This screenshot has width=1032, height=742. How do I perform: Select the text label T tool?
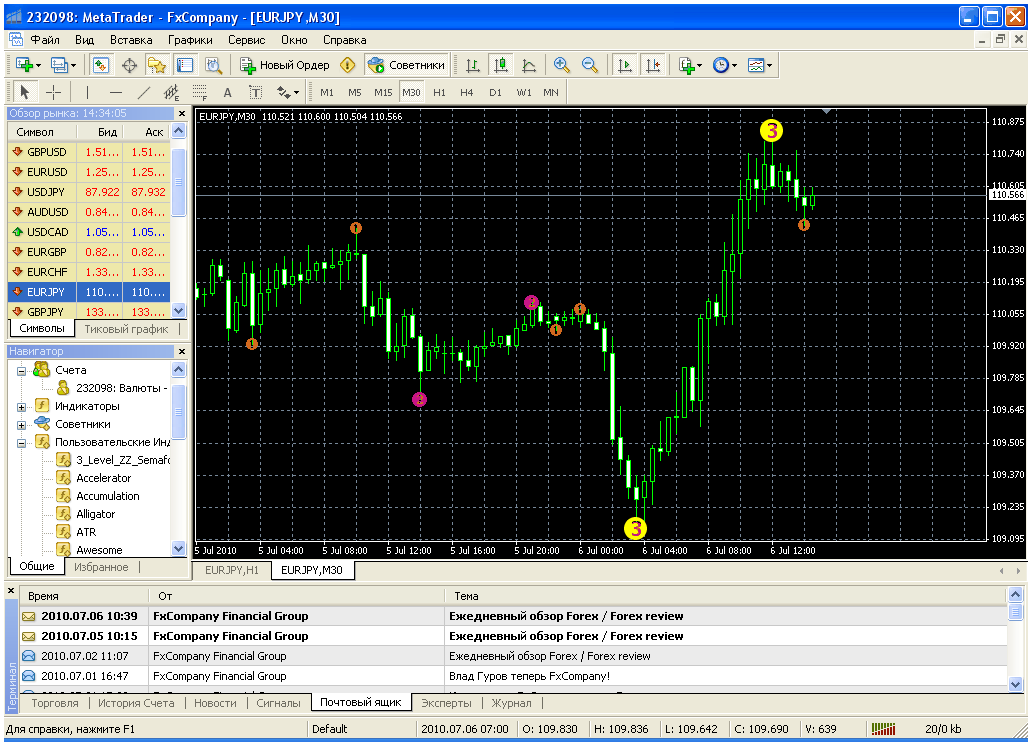pos(255,92)
